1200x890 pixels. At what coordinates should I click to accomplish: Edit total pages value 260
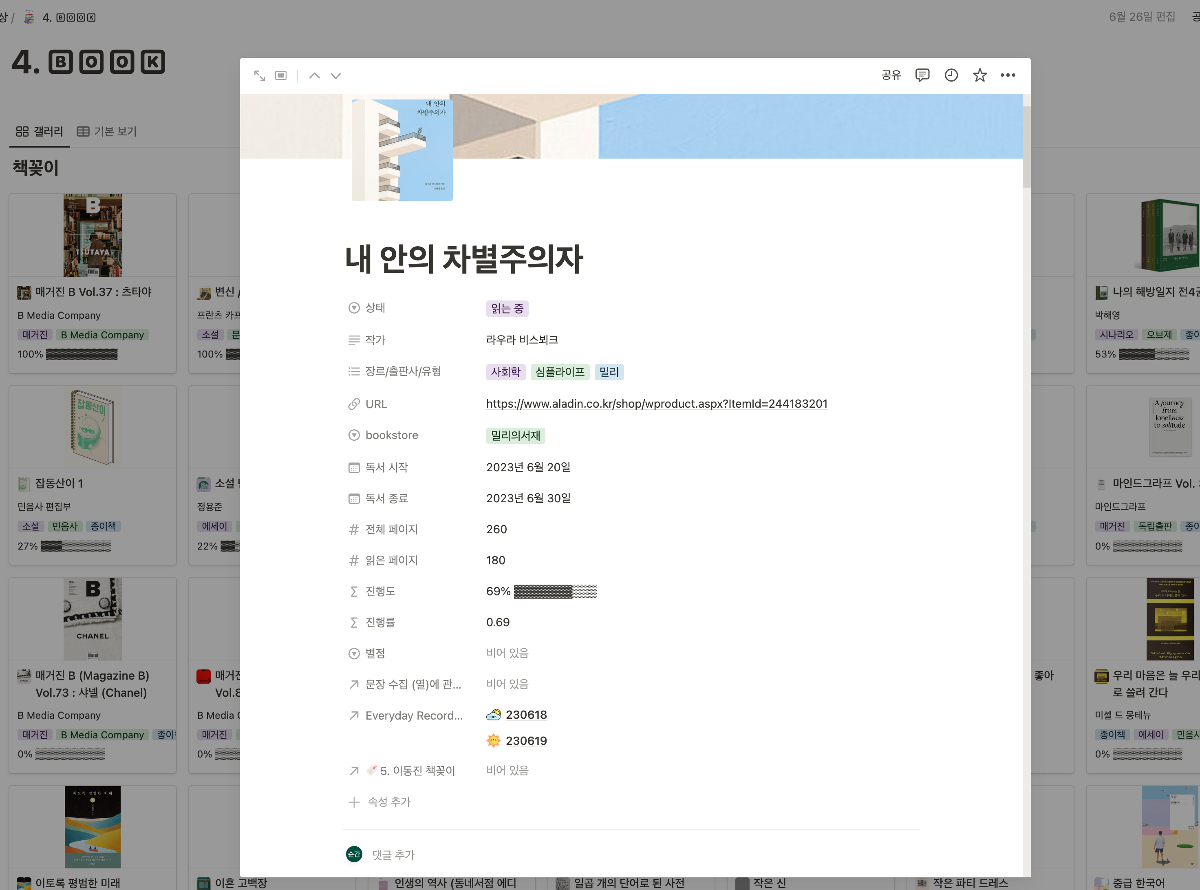(496, 529)
